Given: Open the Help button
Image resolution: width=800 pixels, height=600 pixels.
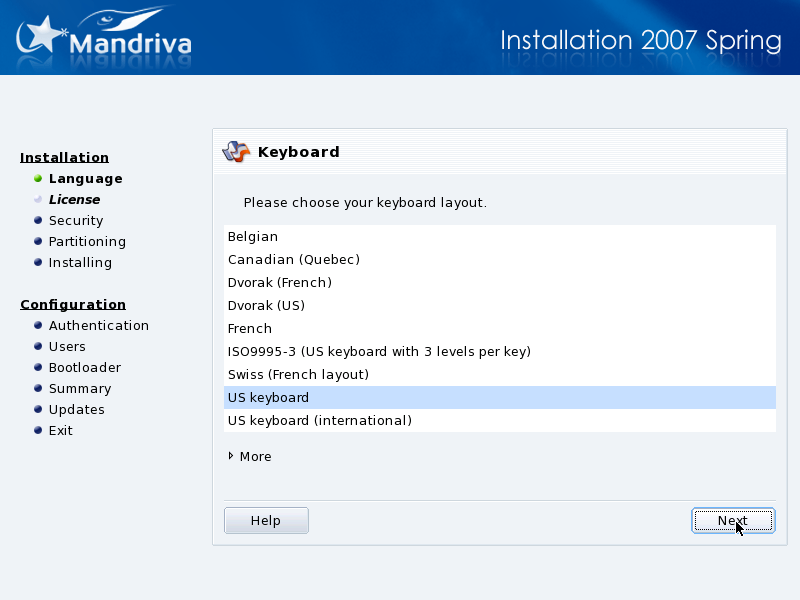Looking at the screenshot, I should [x=266, y=521].
